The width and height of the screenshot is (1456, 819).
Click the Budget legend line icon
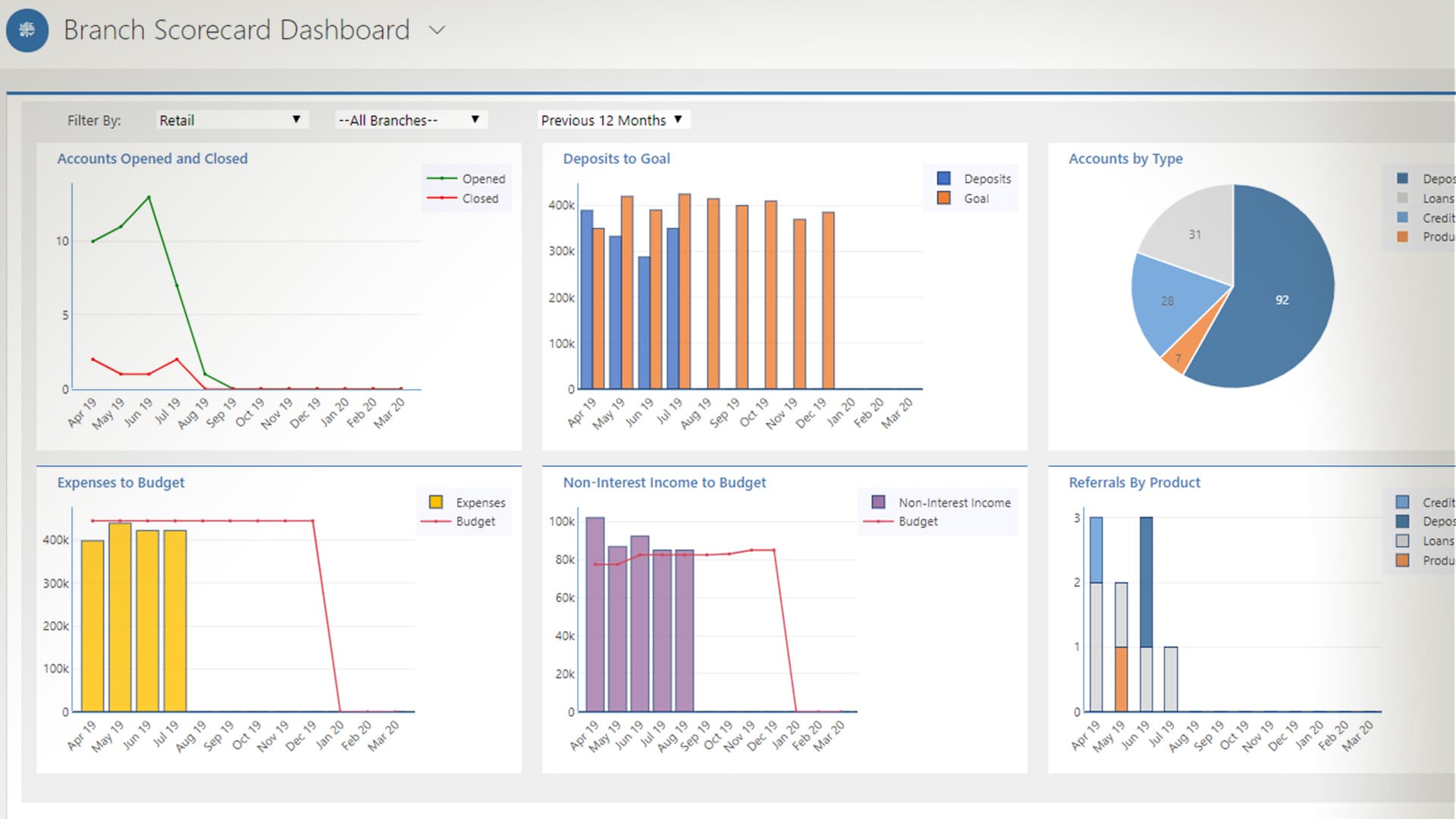click(x=880, y=522)
